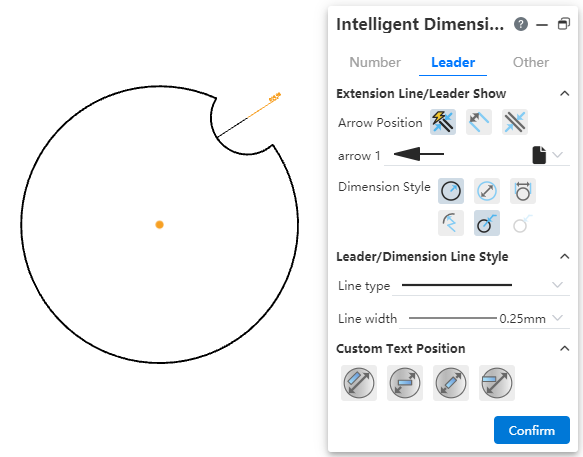Pick the horizontal text position icon
Viewport: 583px width, 457px height.
click(x=405, y=383)
